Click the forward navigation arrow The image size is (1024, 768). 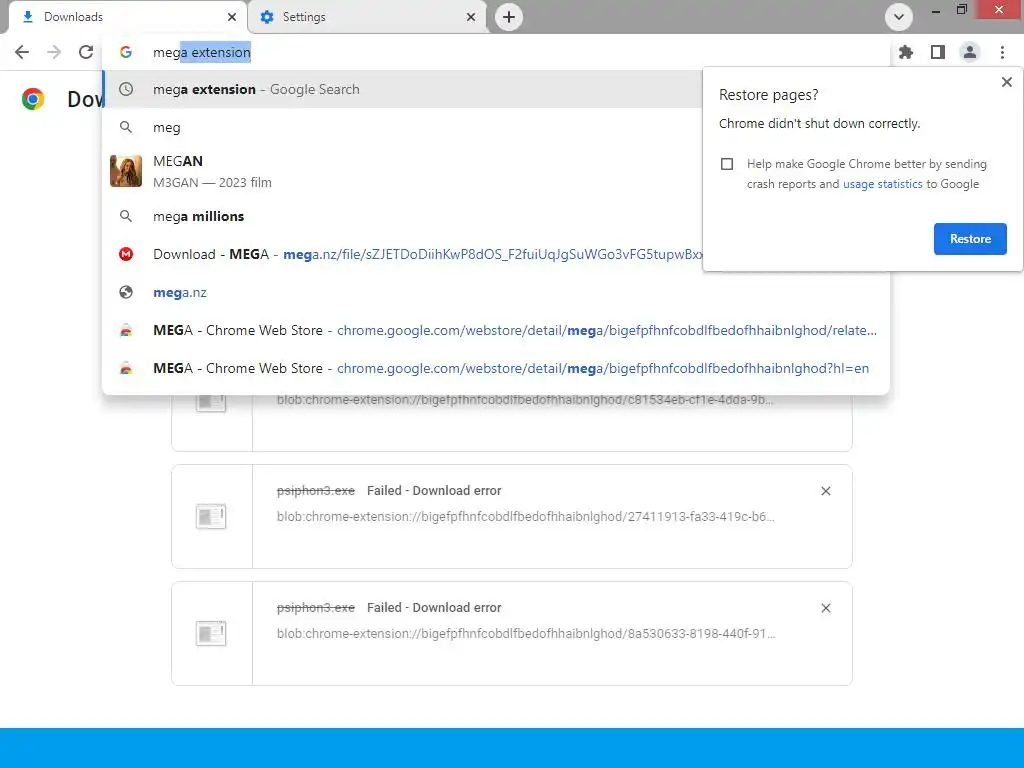tap(54, 52)
